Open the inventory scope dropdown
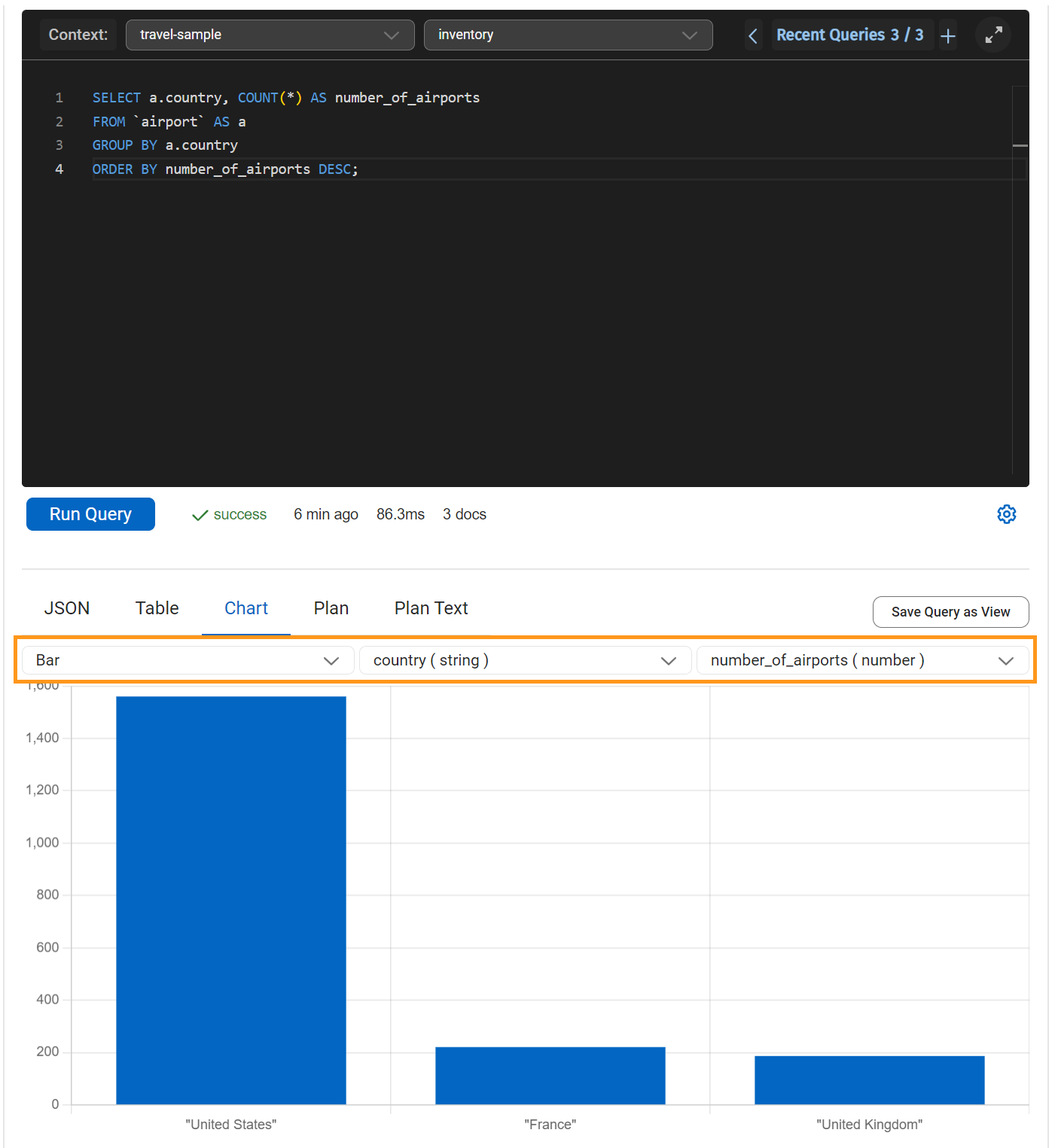The width and height of the screenshot is (1055, 1148). tap(568, 35)
